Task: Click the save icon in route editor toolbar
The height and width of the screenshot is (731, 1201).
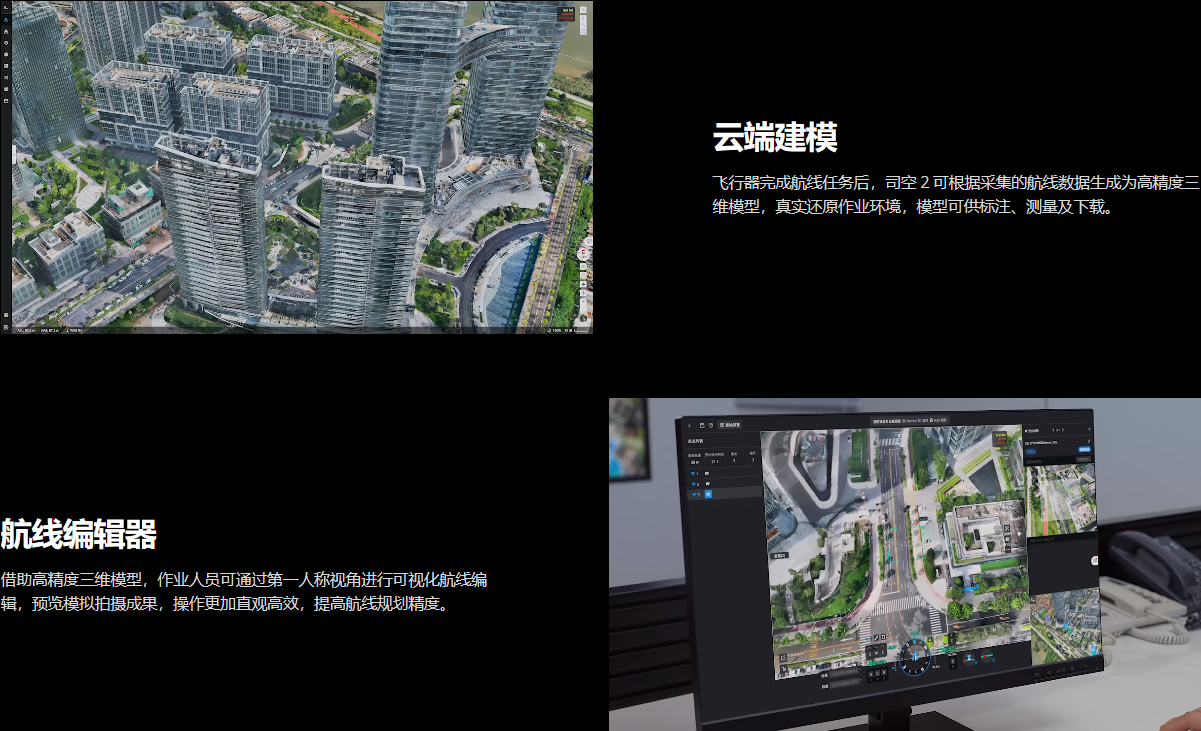Action: 702,424
